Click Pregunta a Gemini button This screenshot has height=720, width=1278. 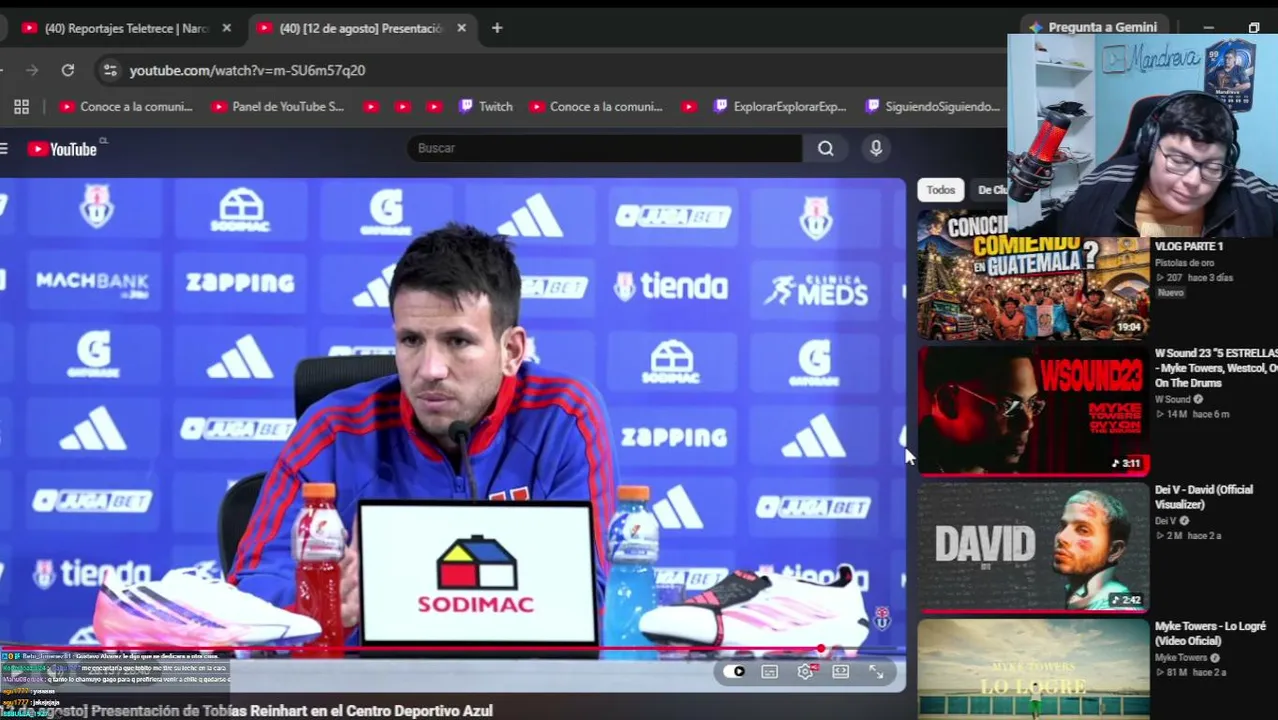(1093, 27)
